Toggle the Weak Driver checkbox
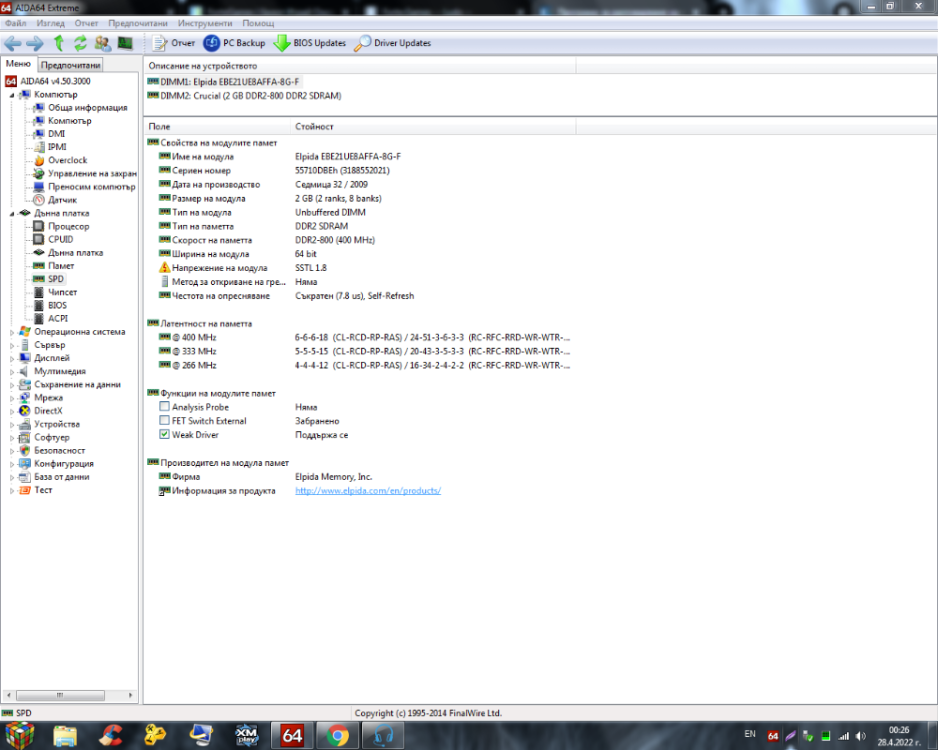This screenshot has width=938, height=750. tap(165, 434)
